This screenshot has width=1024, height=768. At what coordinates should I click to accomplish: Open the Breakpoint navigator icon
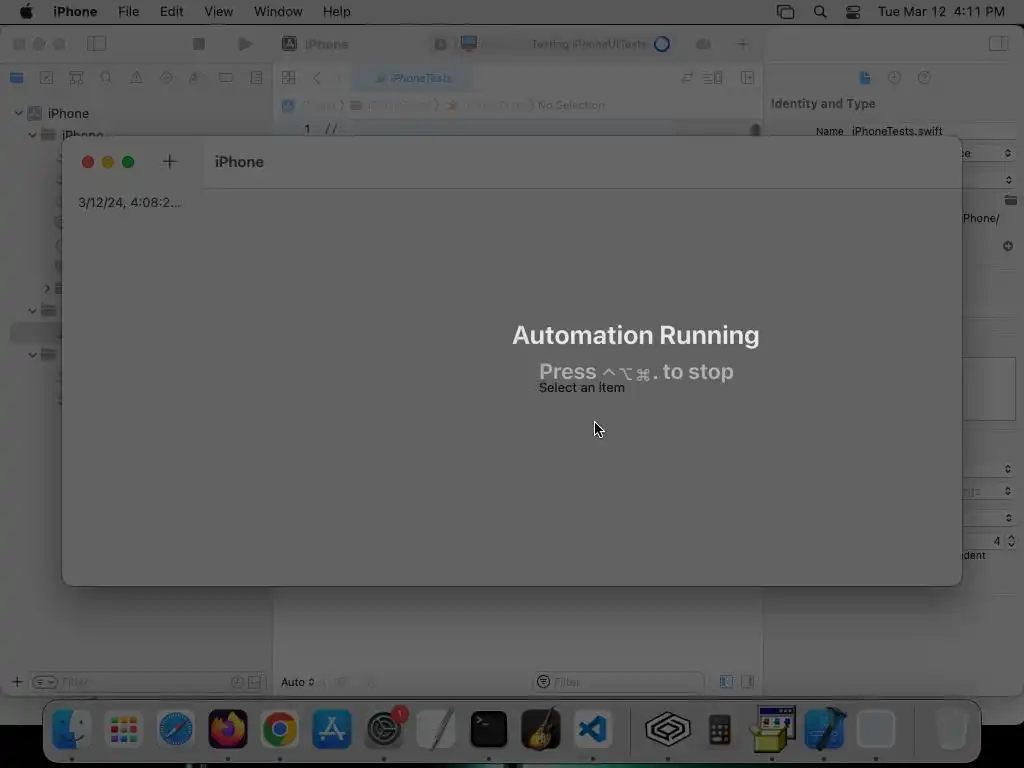[226, 78]
